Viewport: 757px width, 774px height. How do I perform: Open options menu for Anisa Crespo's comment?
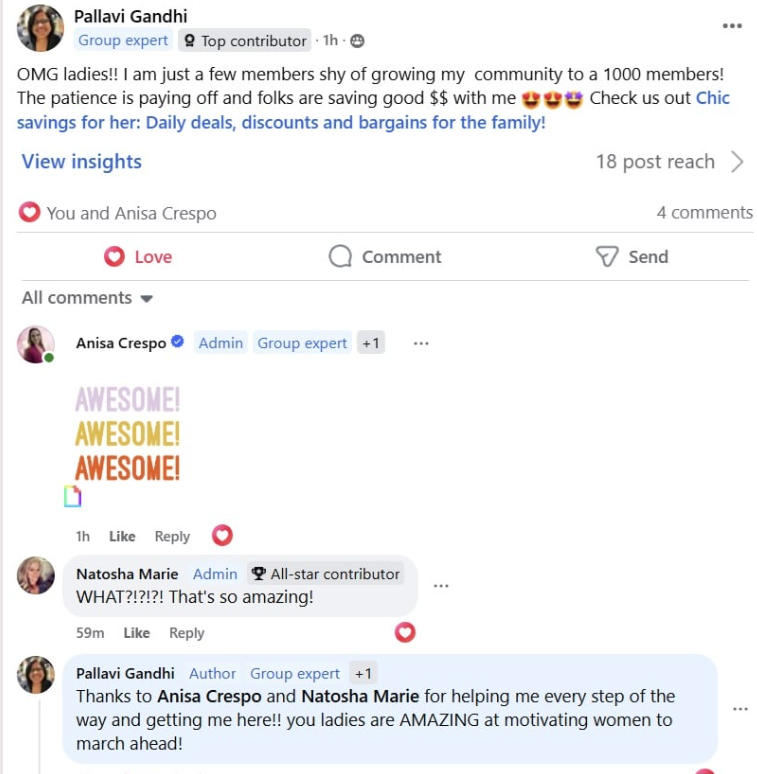click(x=421, y=343)
